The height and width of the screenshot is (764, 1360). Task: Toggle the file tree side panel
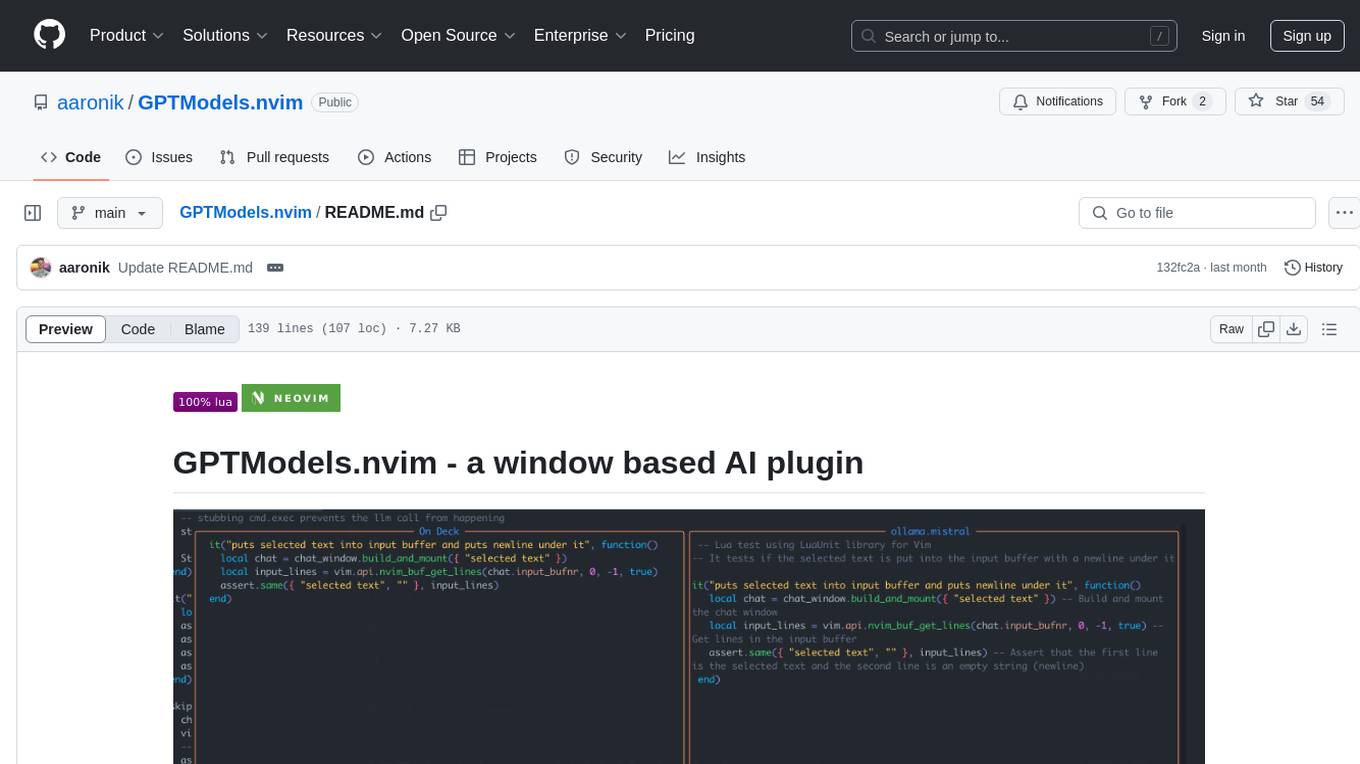[33, 213]
